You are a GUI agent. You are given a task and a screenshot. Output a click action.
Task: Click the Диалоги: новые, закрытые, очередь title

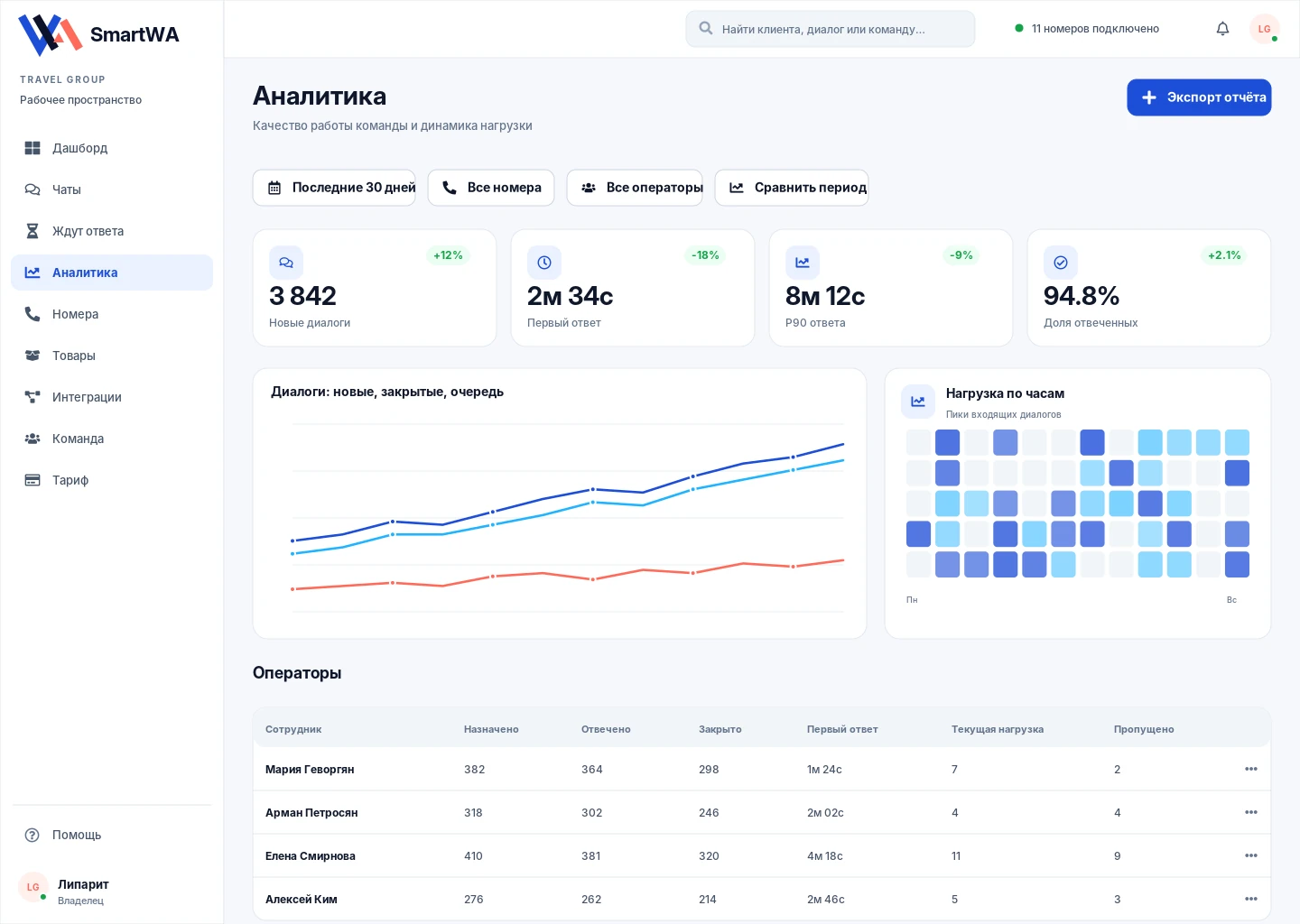pos(387,392)
